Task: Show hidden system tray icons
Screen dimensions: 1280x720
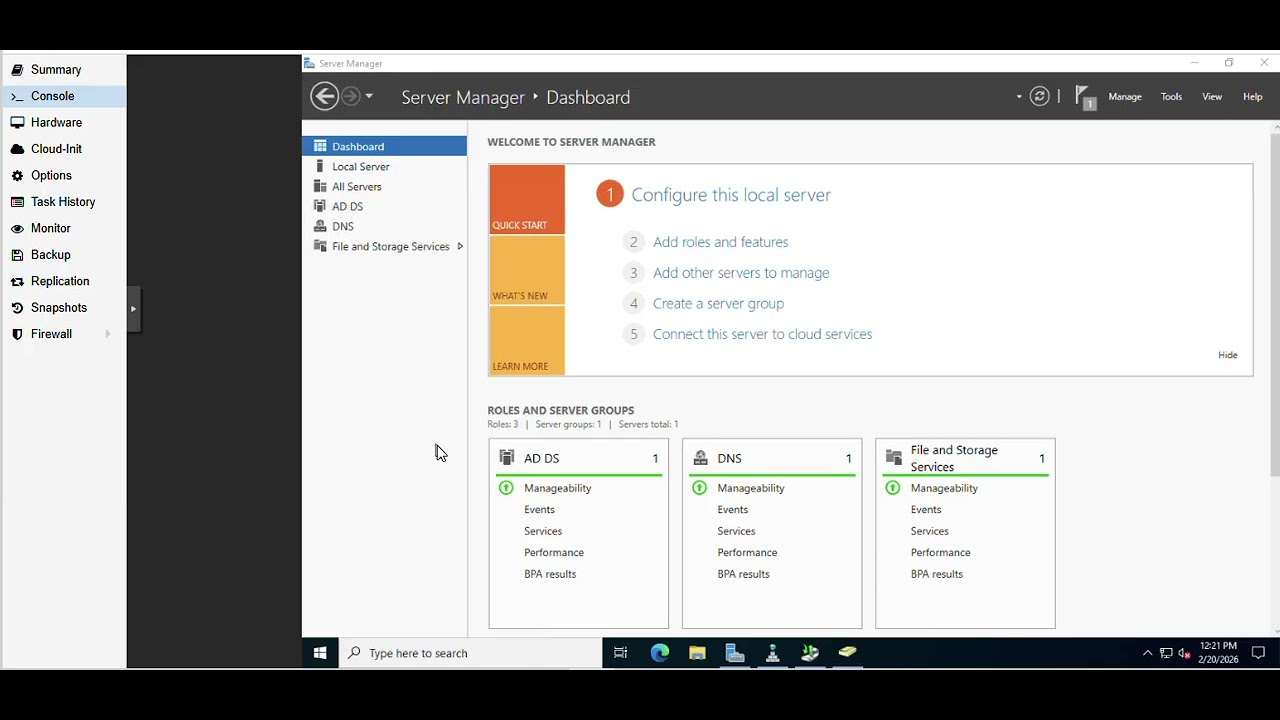Action: pos(1147,653)
